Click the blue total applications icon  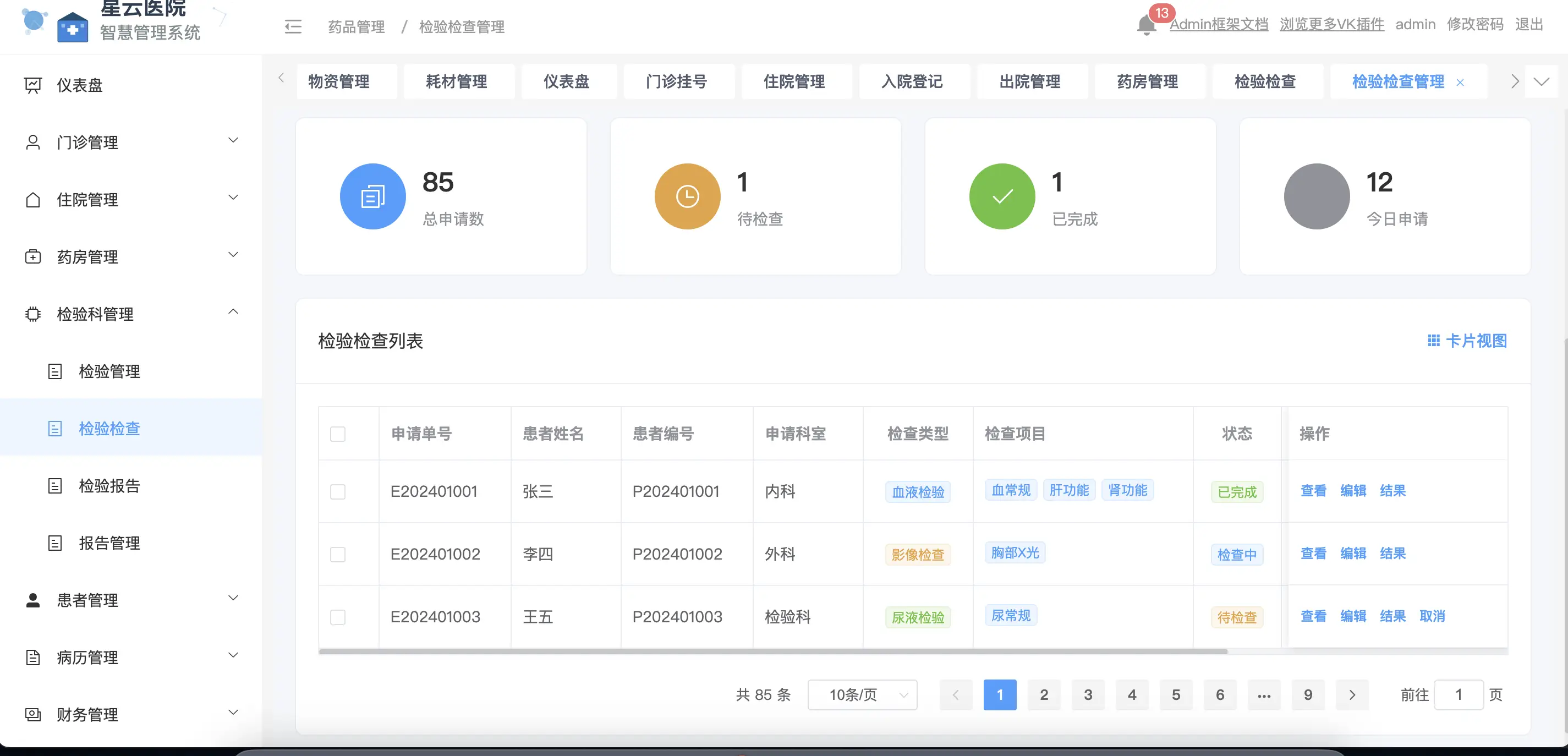(372, 196)
